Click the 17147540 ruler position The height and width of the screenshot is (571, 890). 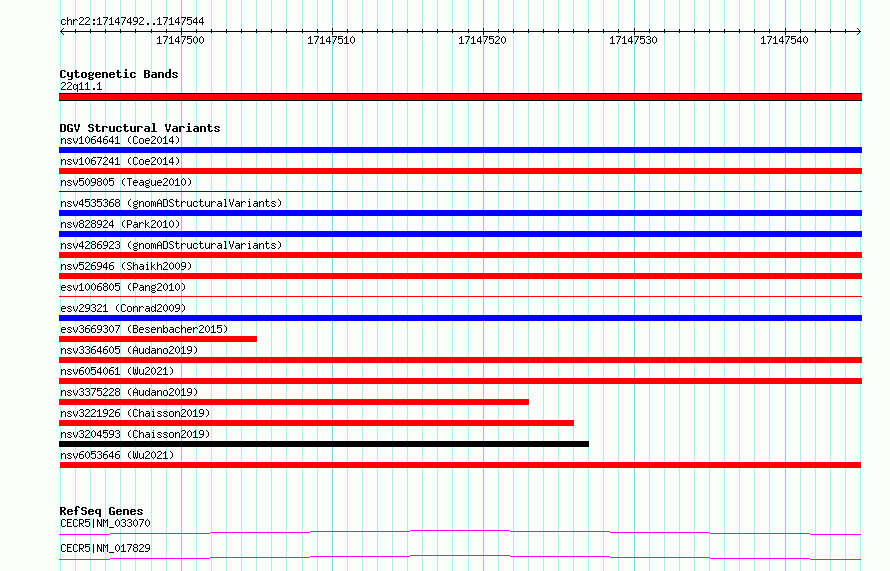point(784,40)
